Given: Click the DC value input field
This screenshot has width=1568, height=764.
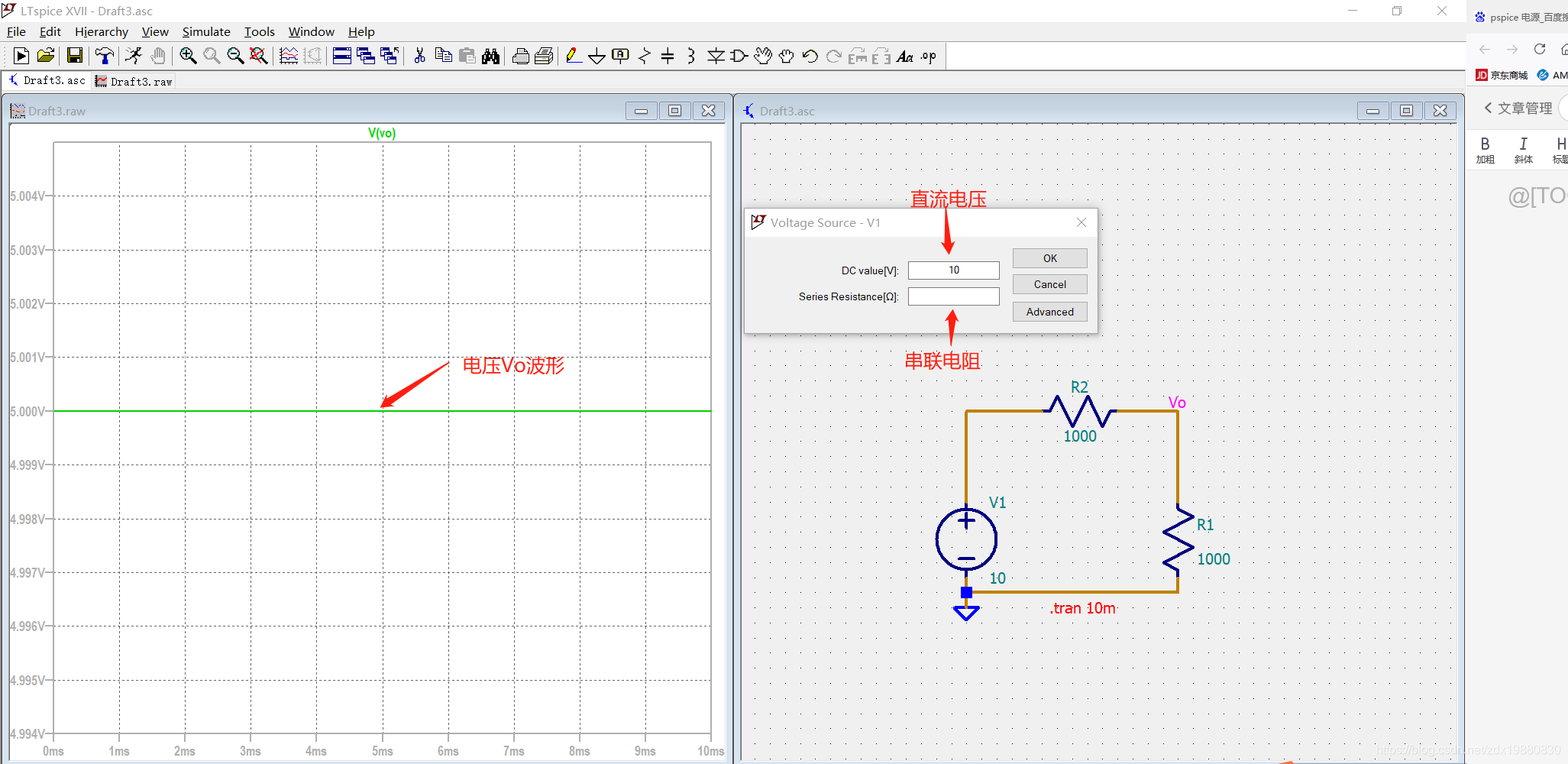Looking at the screenshot, I should tap(953, 270).
